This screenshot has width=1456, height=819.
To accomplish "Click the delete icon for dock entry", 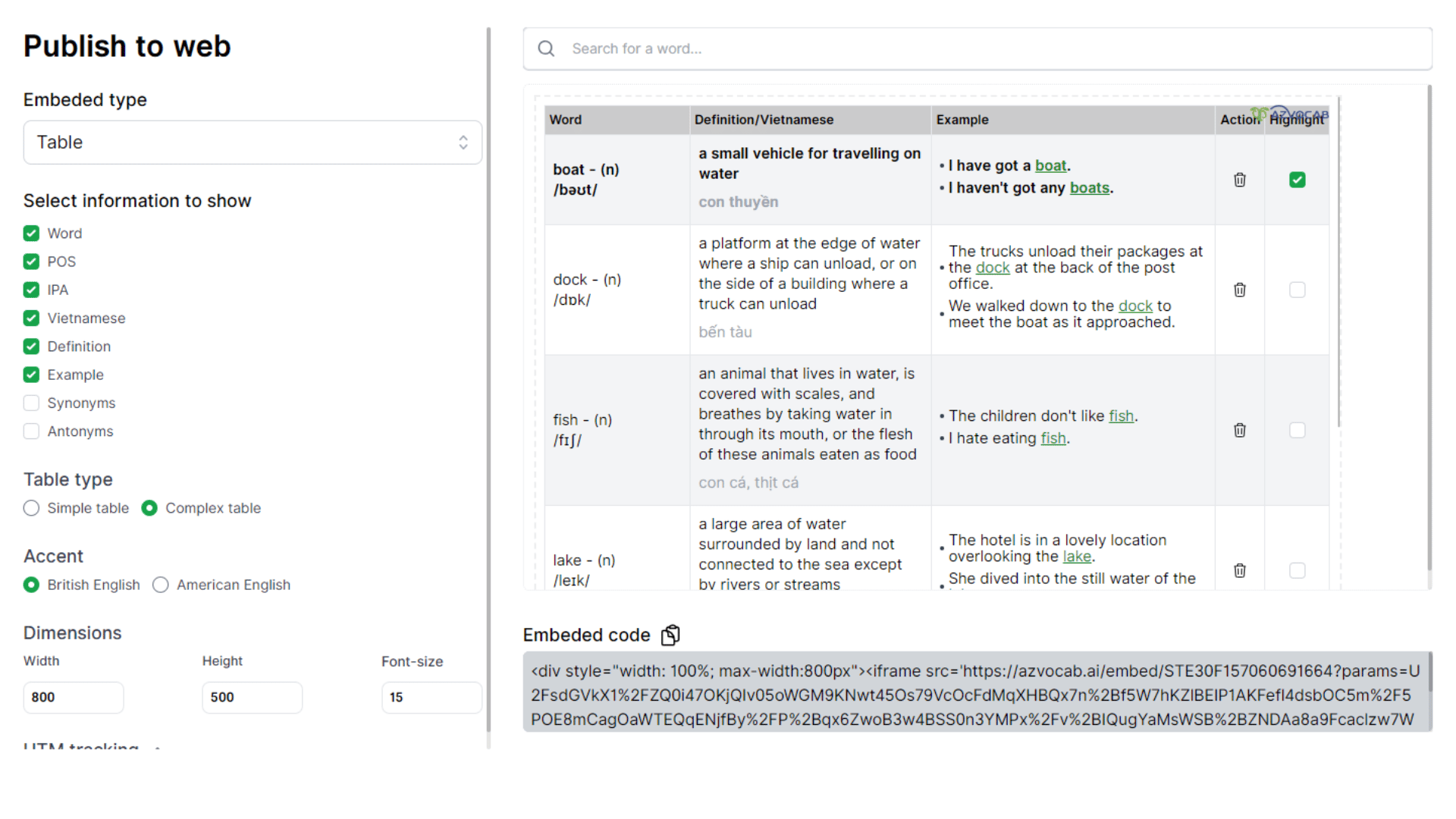I will 1240,289.
